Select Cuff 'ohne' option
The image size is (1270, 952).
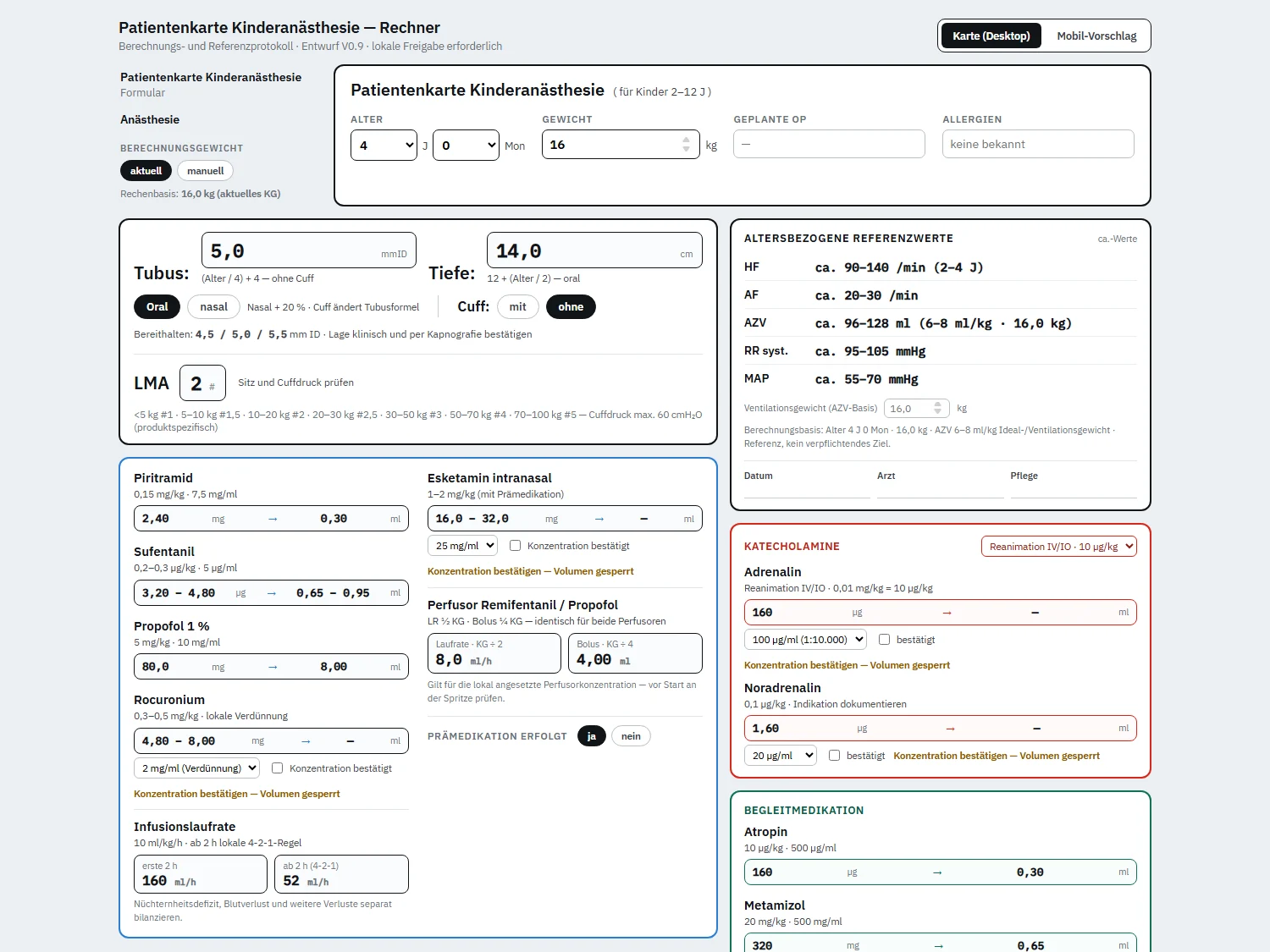(571, 306)
